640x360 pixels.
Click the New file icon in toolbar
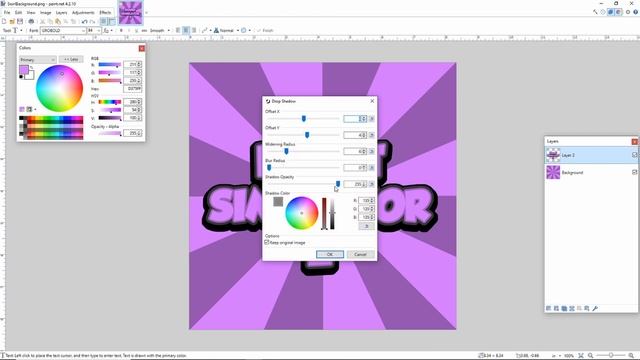pos(4,22)
